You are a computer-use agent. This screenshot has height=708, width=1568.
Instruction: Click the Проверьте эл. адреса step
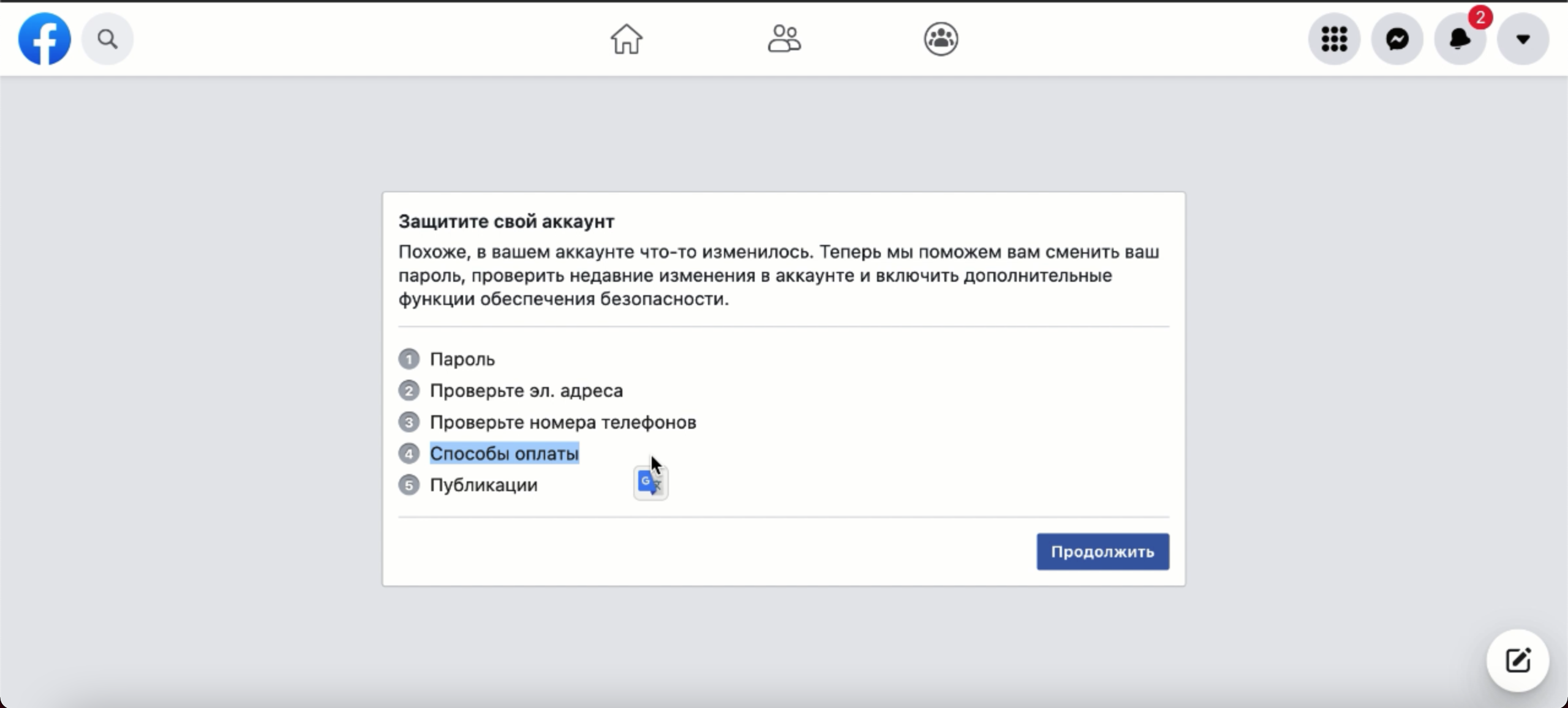point(526,390)
